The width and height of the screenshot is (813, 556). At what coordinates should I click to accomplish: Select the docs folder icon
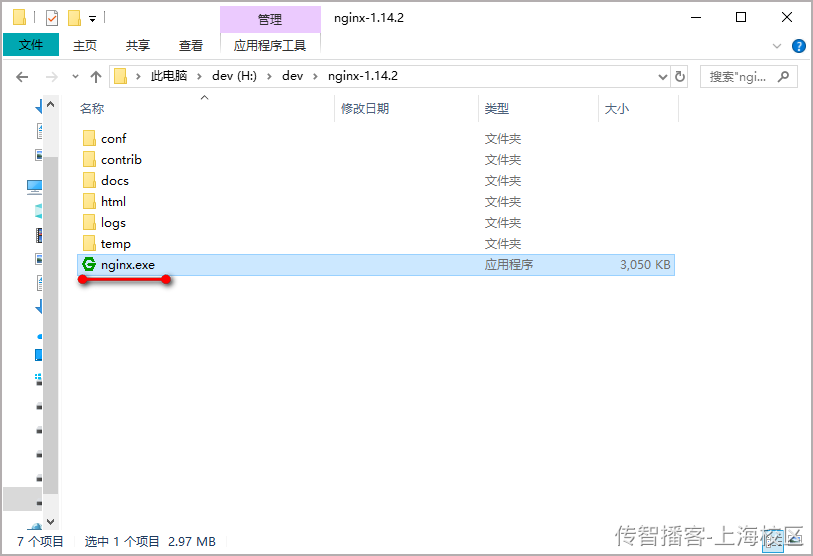pos(89,180)
